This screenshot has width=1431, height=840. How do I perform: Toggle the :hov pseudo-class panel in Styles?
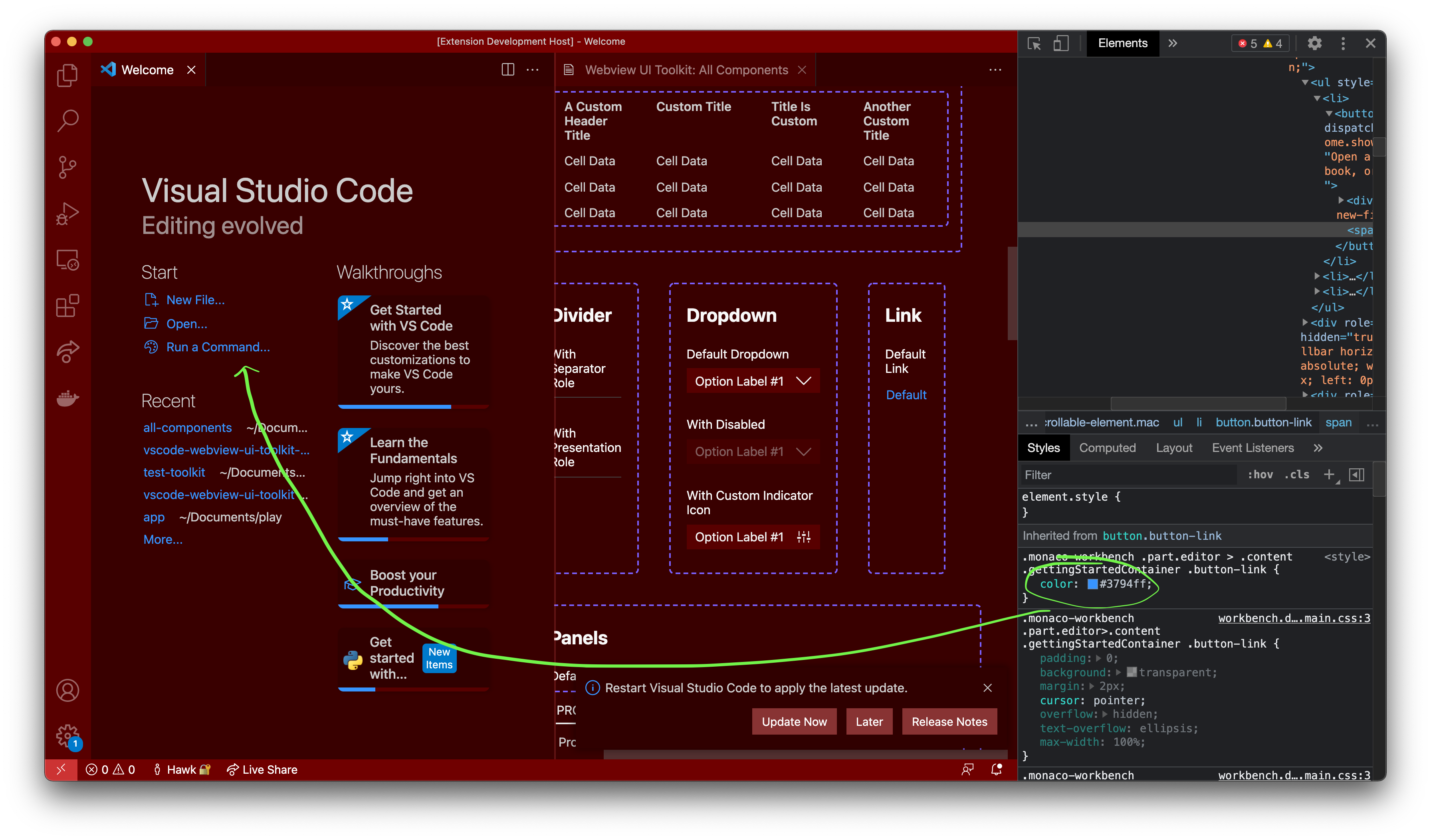pos(1261,475)
